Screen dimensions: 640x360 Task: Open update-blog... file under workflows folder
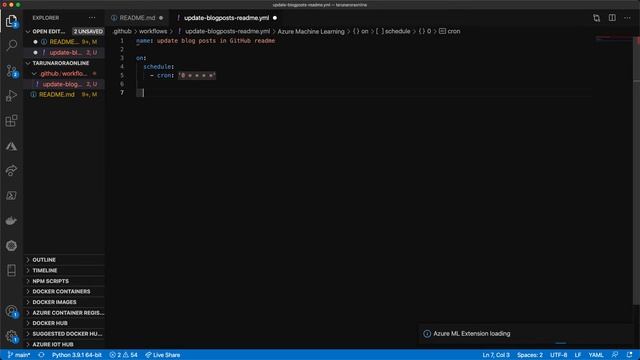click(64, 84)
